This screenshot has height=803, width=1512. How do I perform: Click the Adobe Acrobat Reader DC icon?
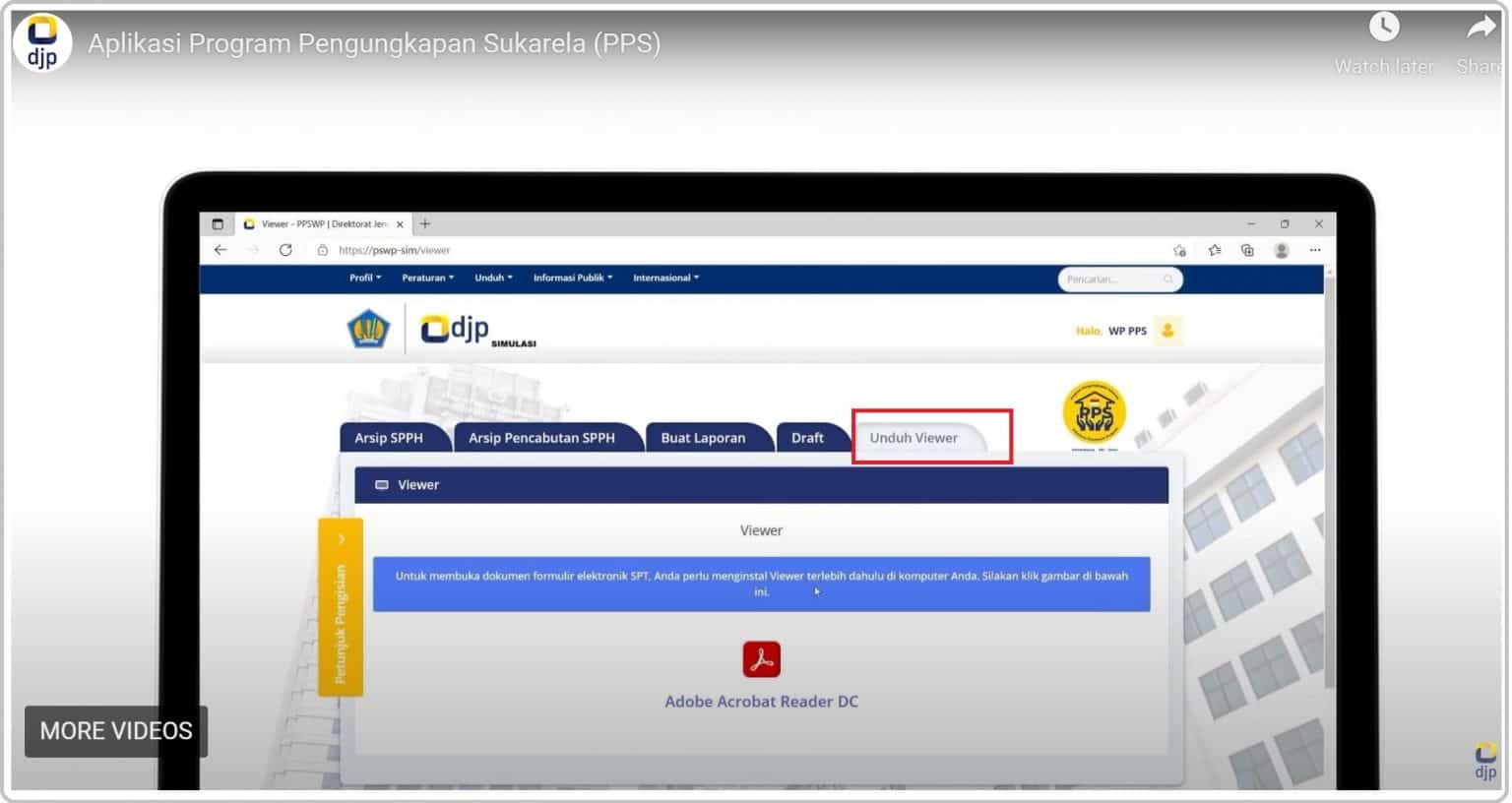[761, 659]
